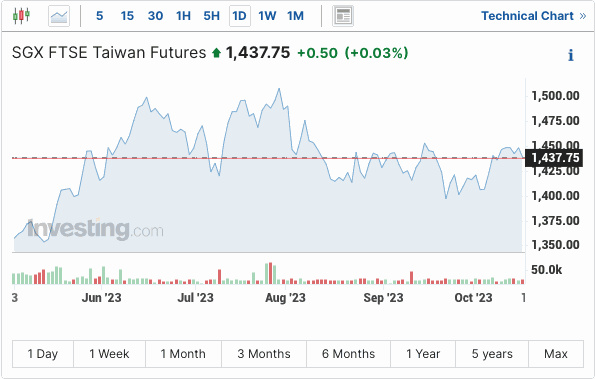Open the Technical Chart link
The height and width of the screenshot is (379, 595).
534,16
